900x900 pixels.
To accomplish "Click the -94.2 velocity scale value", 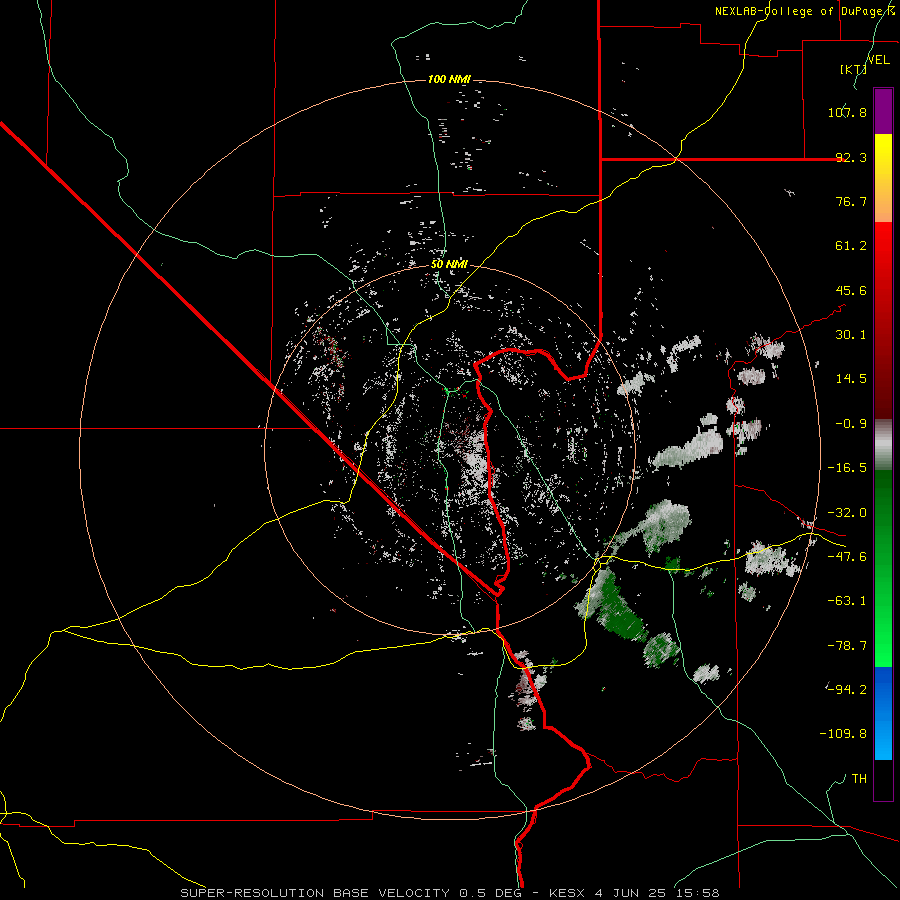I will [x=847, y=690].
